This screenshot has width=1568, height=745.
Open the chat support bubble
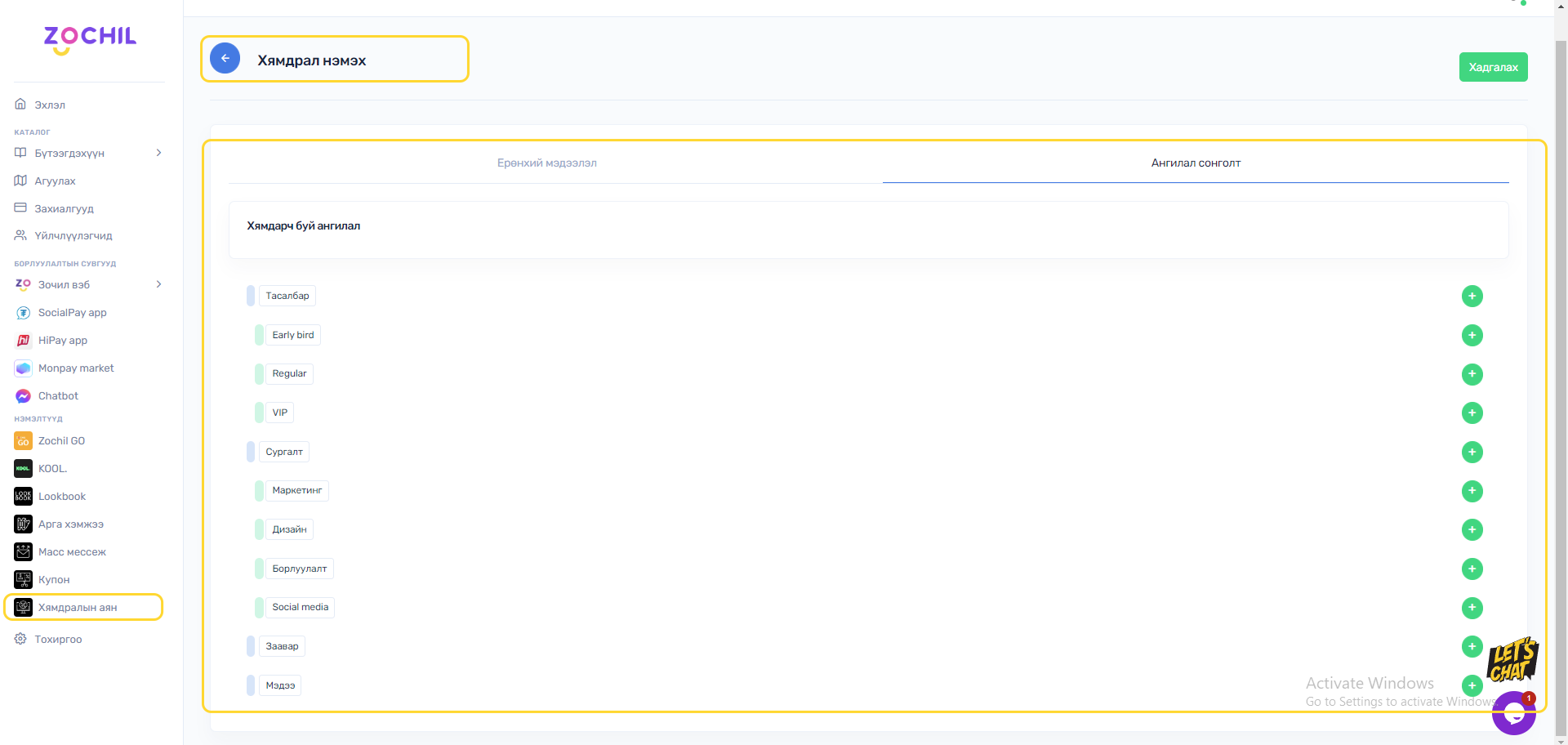[x=1513, y=713]
